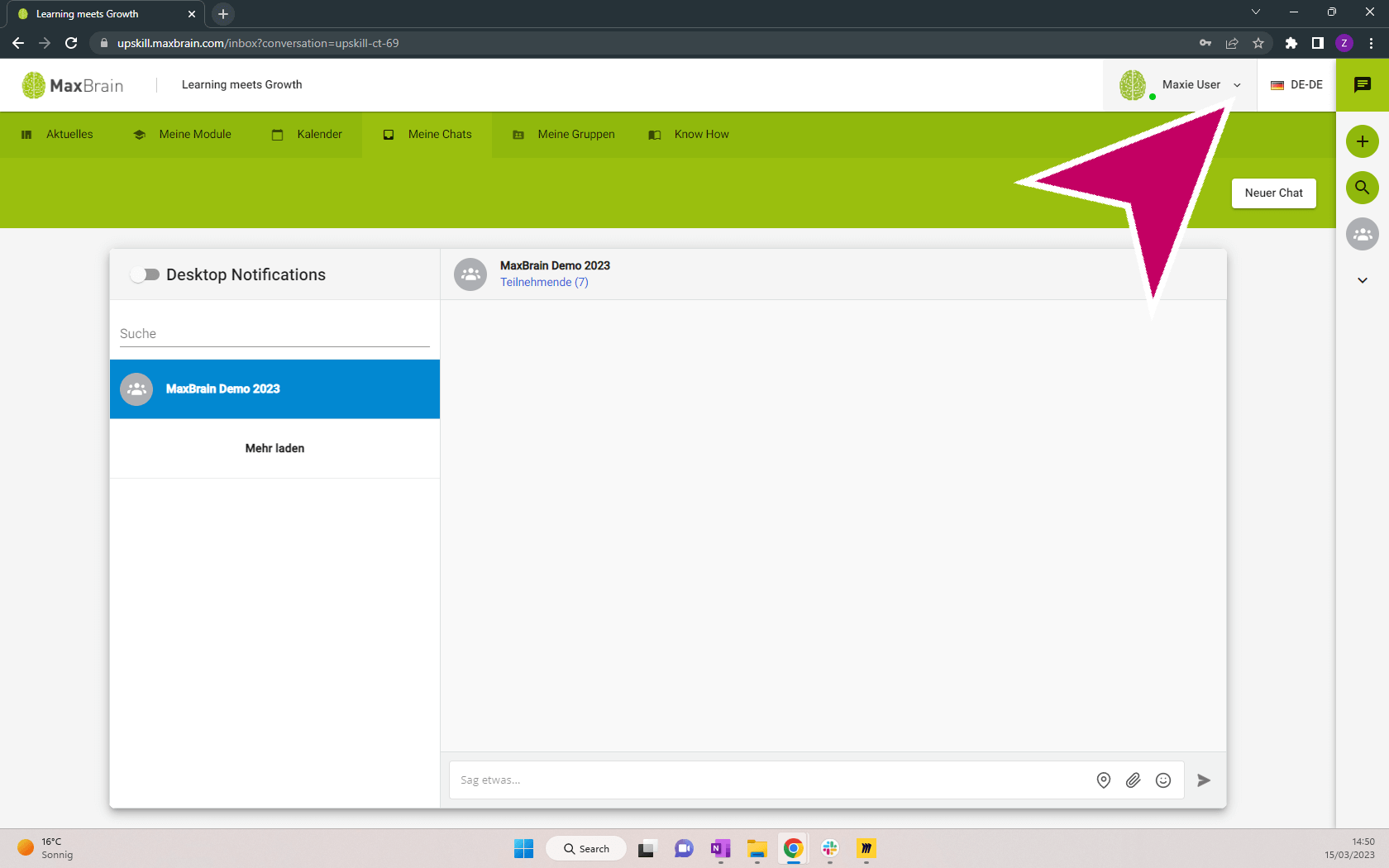Select the Meine Chats tab
1389x868 pixels.
pos(427,135)
